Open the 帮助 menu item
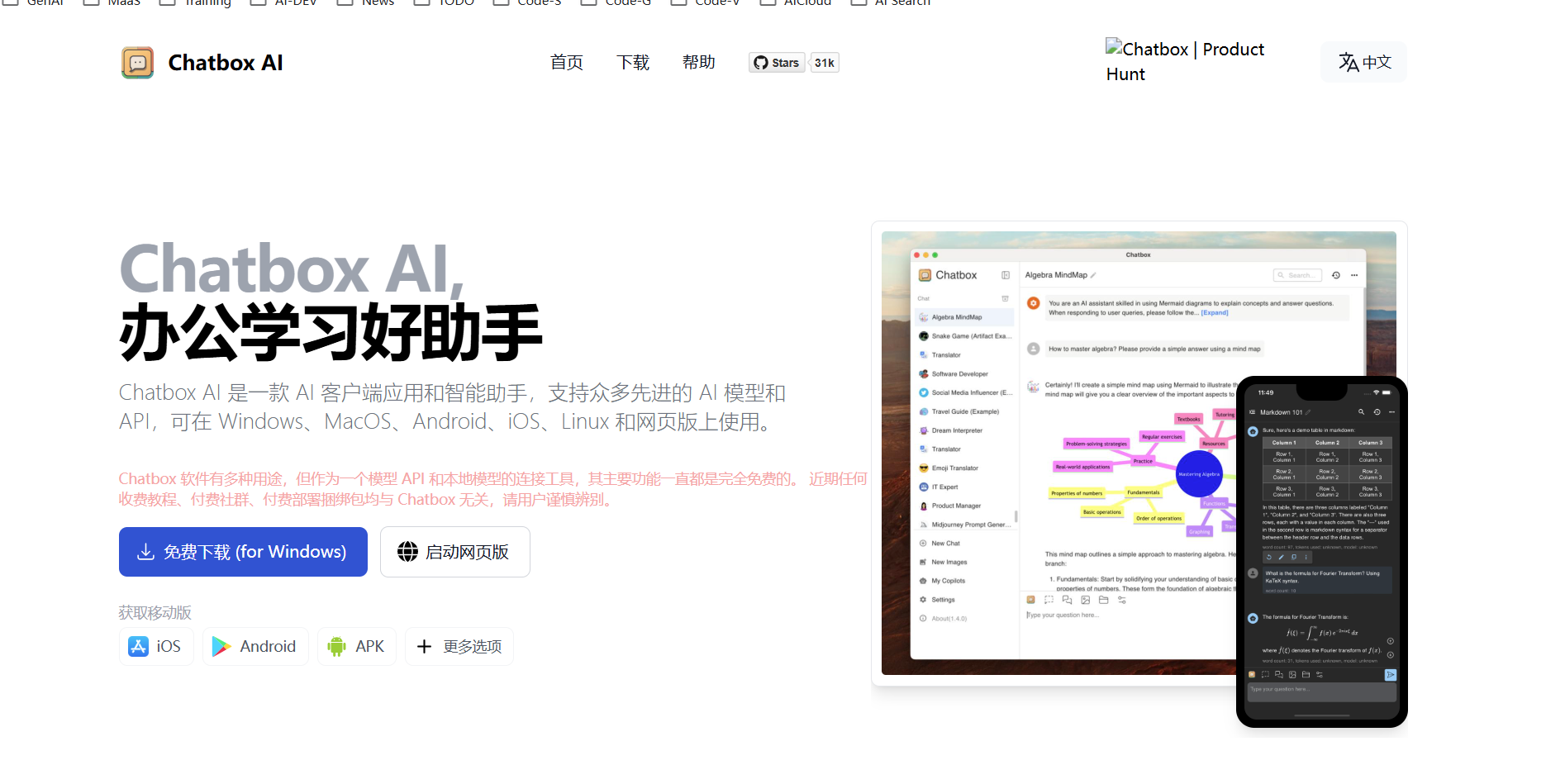Image resolution: width=1546 pixels, height=784 pixels. point(699,63)
